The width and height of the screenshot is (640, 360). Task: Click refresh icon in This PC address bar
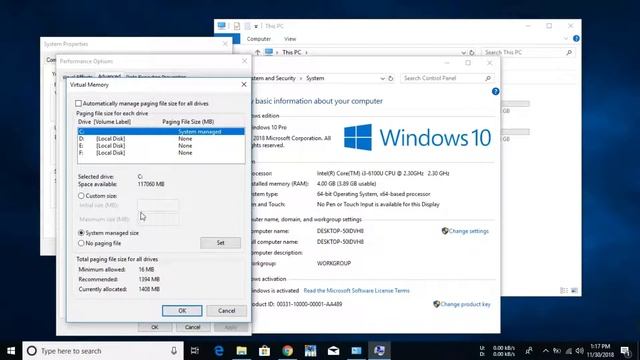tap(472, 52)
